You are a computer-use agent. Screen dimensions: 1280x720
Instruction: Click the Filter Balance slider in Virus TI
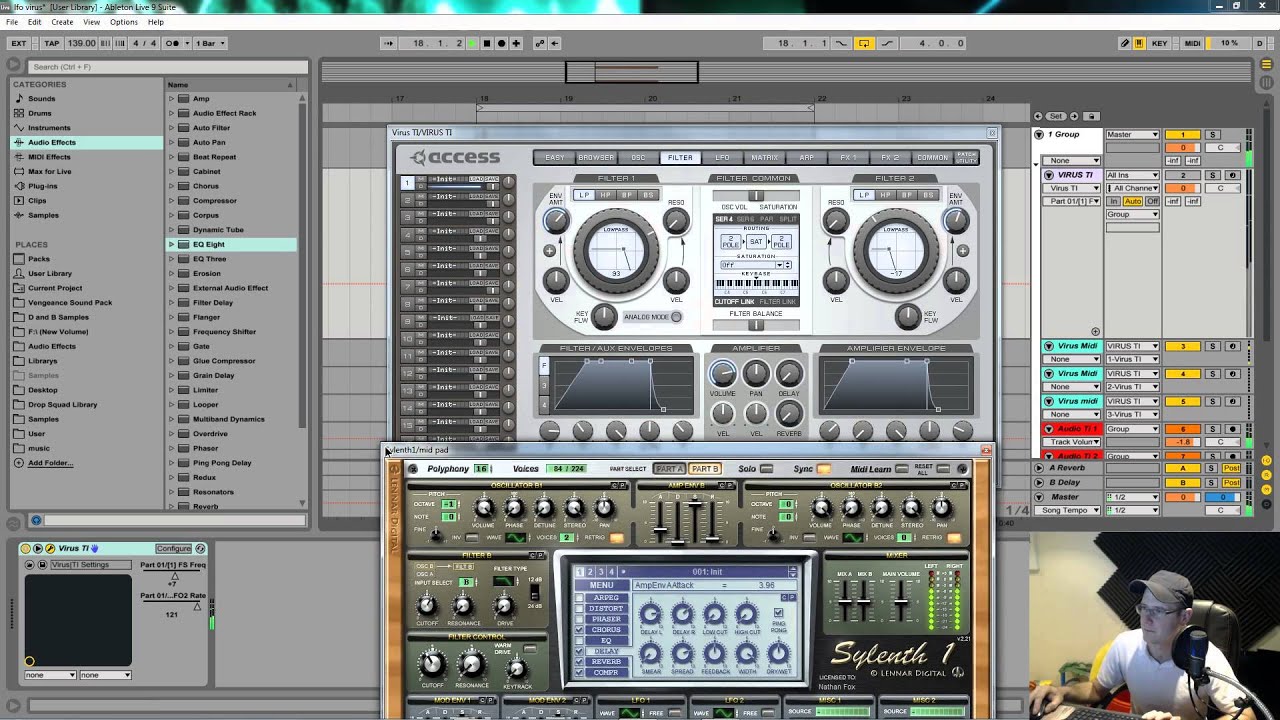[x=756, y=325]
